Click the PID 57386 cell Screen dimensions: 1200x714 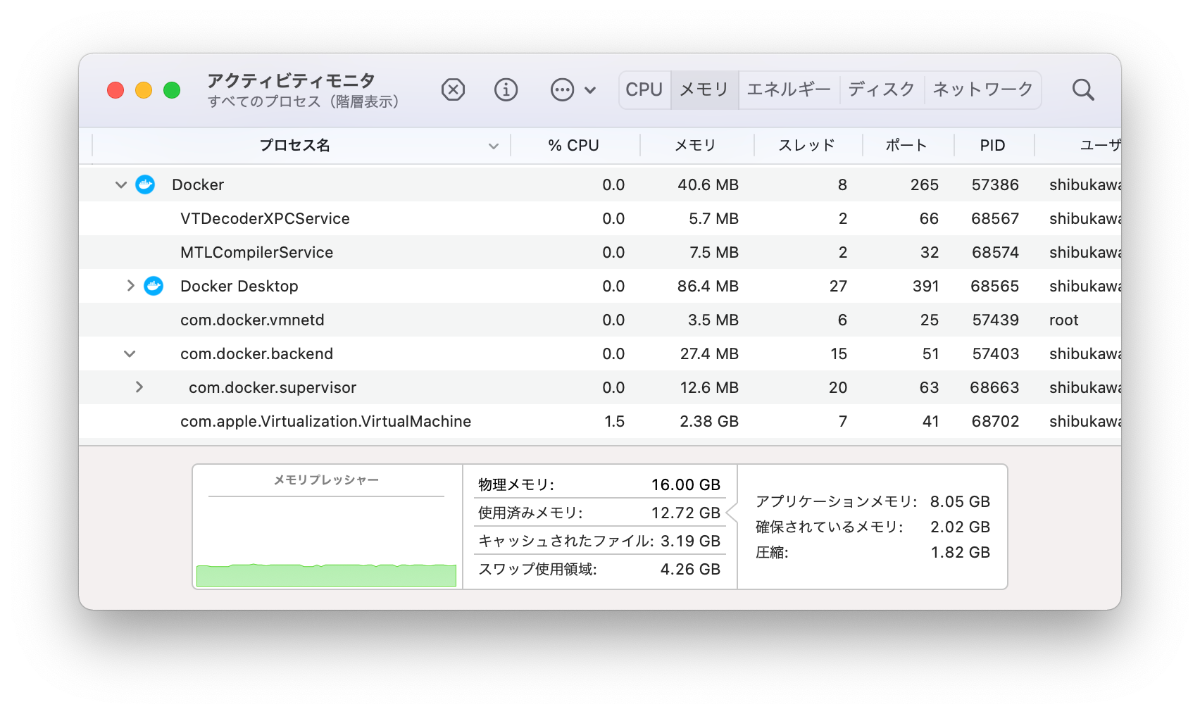(x=995, y=185)
